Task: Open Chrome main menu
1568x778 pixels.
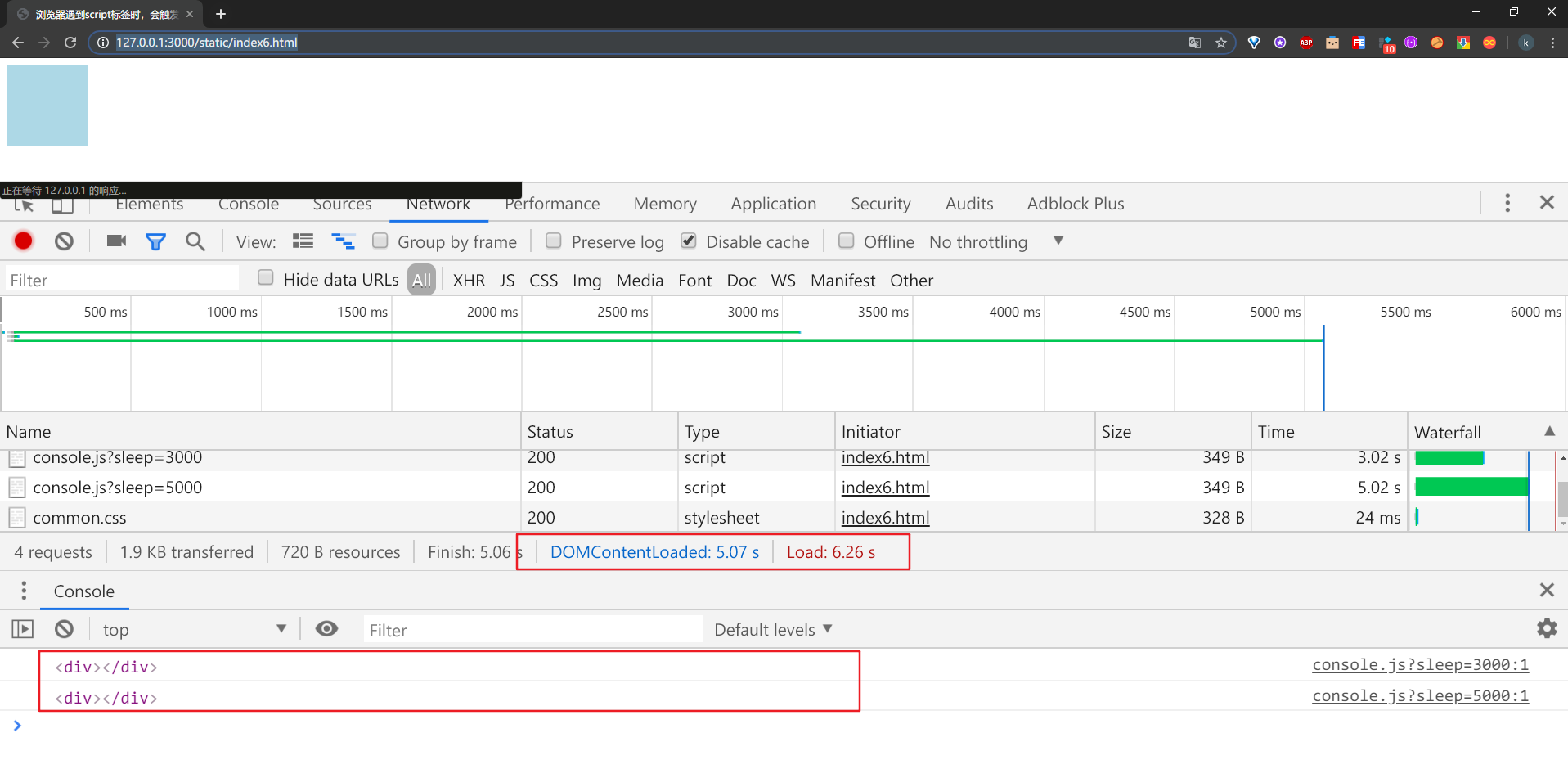Action: [x=1552, y=43]
